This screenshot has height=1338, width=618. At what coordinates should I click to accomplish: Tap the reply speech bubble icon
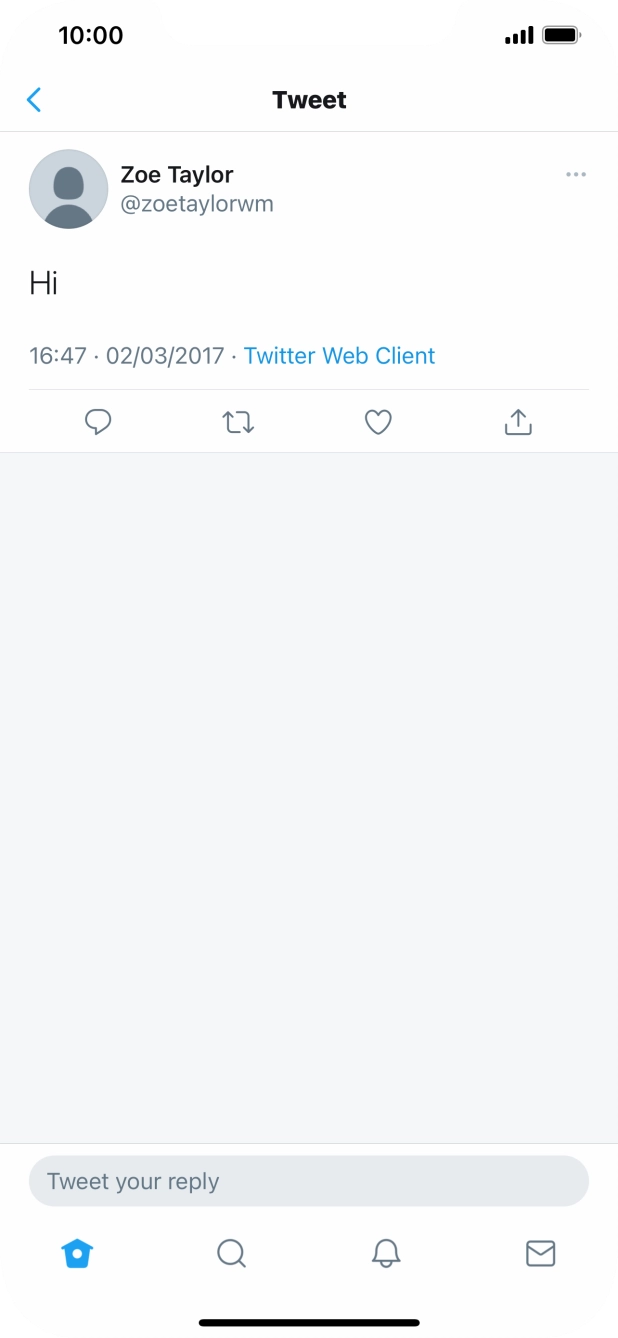pos(98,422)
